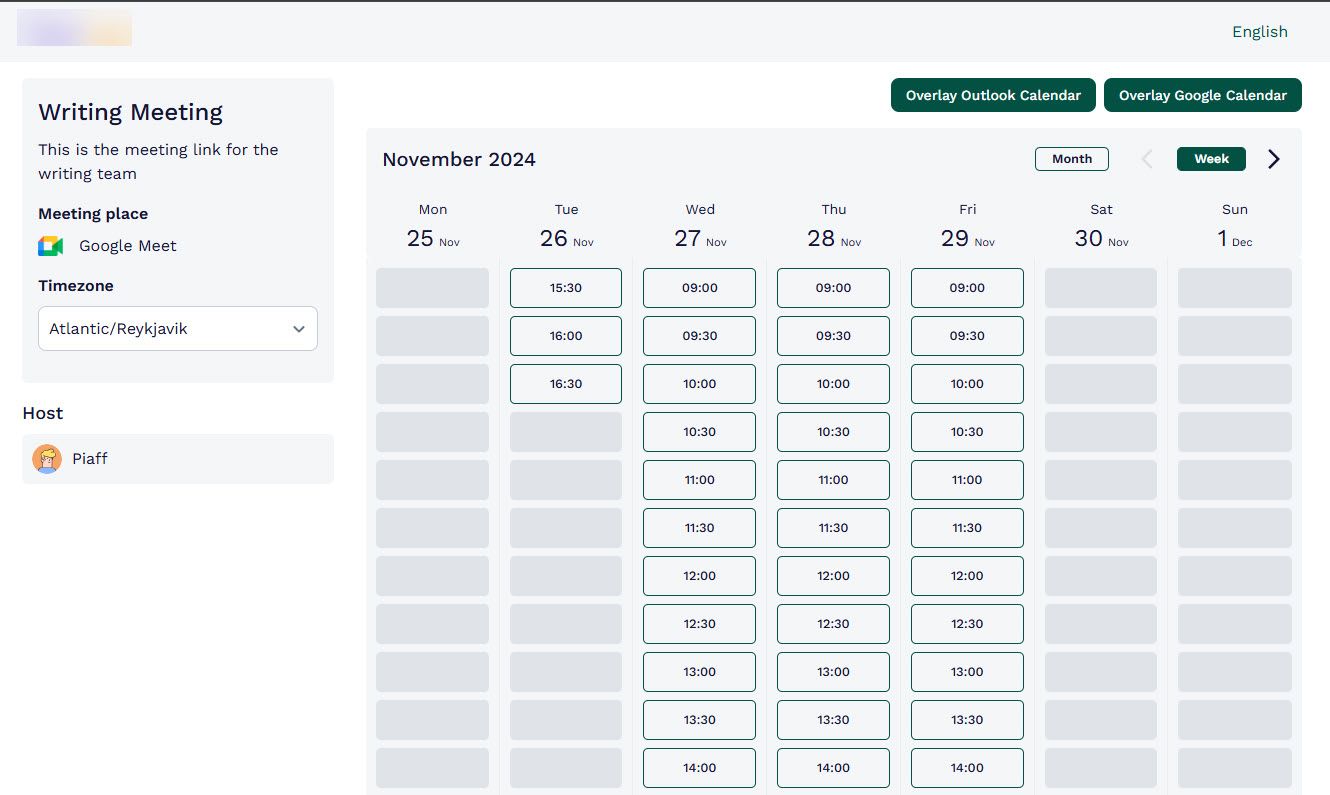The width and height of the screenshot is (1330, 795).
Task: Expand the timezone selector chevron
Action: [x=298, y=328]
